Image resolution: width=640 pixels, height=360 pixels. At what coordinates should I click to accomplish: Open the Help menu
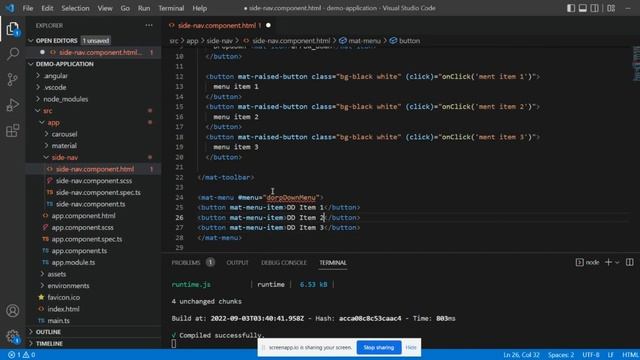click(200, 8)
